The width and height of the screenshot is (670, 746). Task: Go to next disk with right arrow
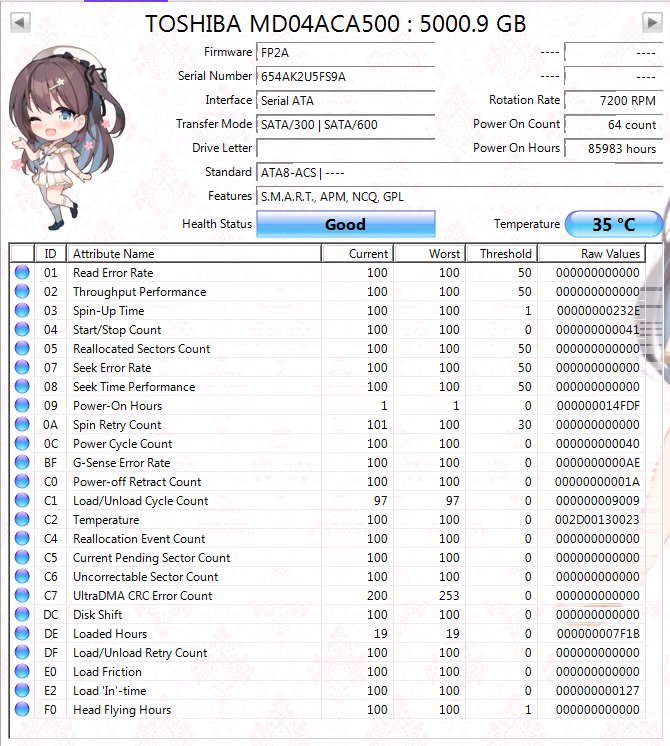pyautogui.click(x=652, y=22)
